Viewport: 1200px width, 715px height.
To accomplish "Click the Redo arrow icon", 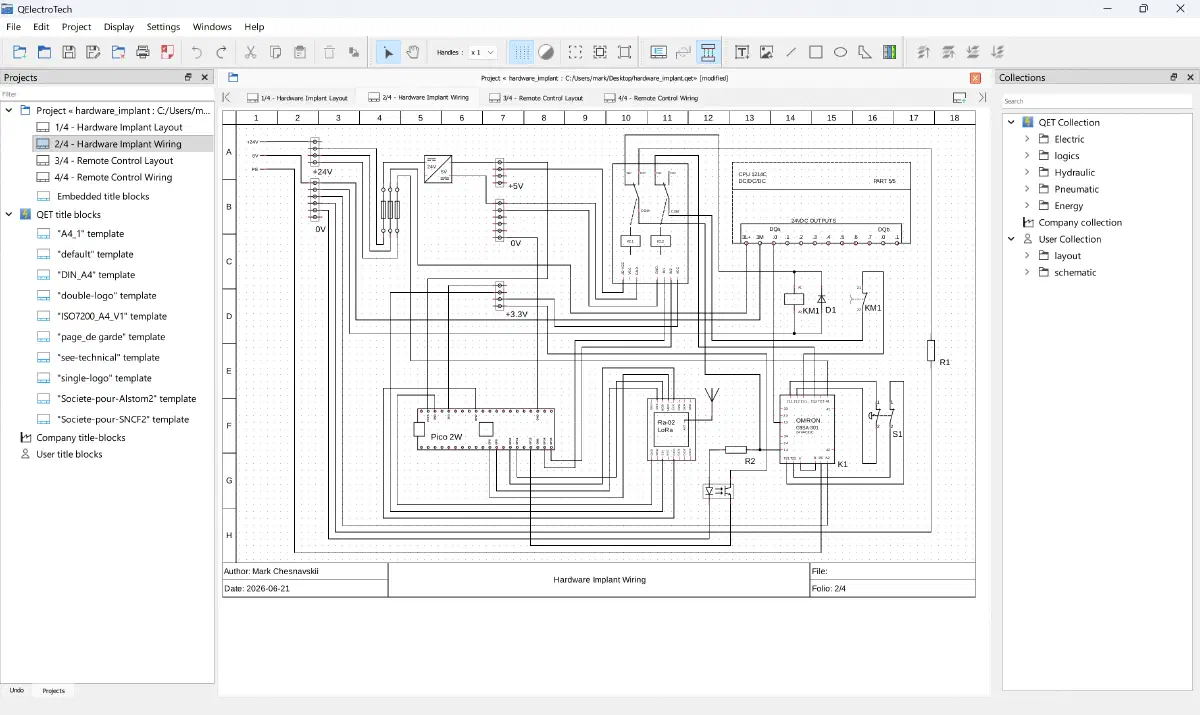I will click(x=222, y=52).
